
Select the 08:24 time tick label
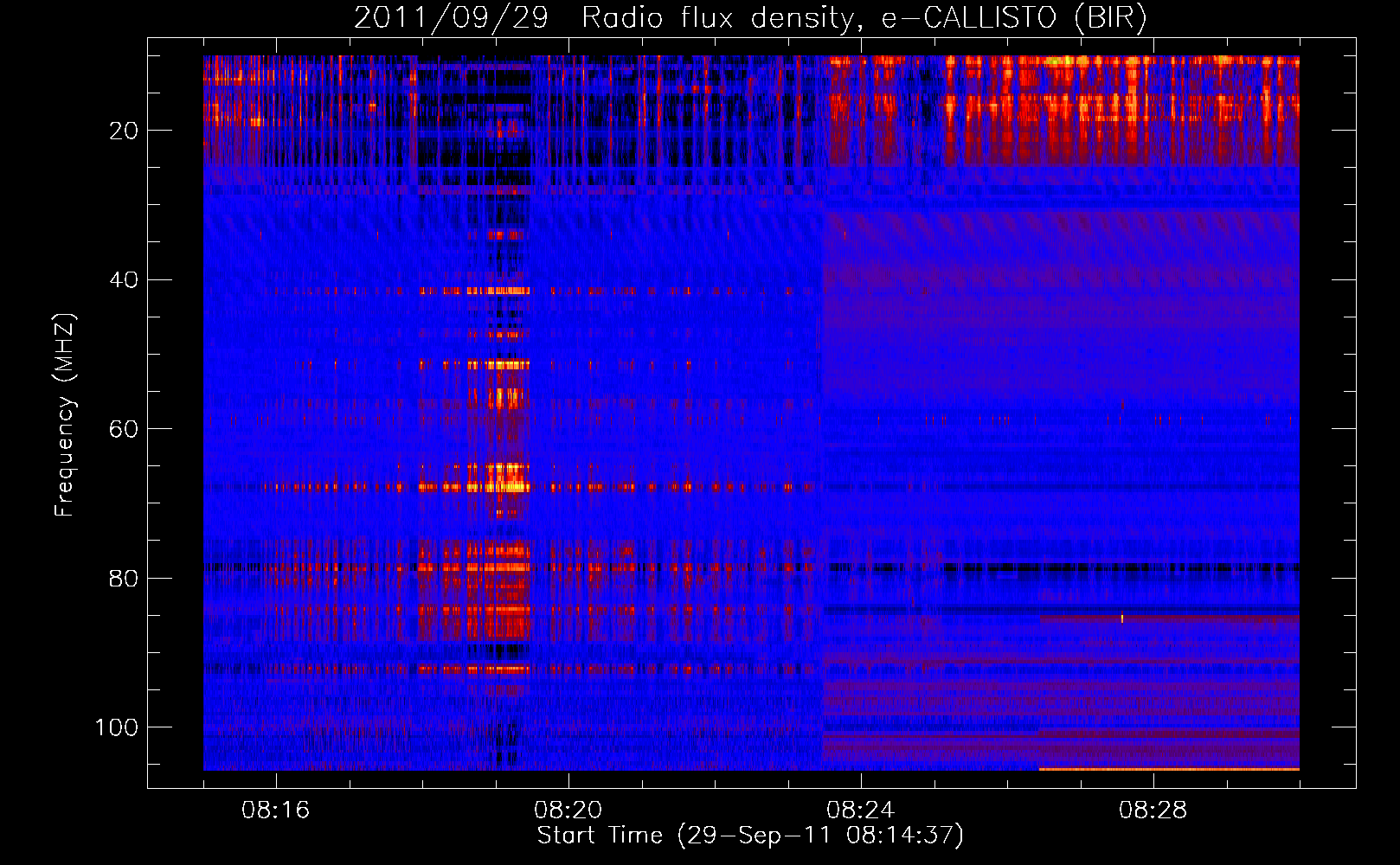(x=861, y=811)
